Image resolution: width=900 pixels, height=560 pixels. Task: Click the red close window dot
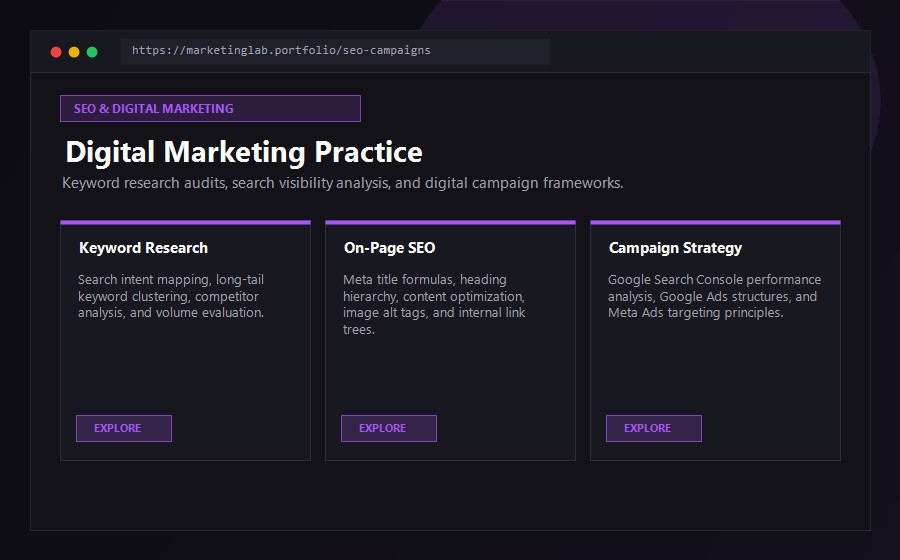pos(56,52)
